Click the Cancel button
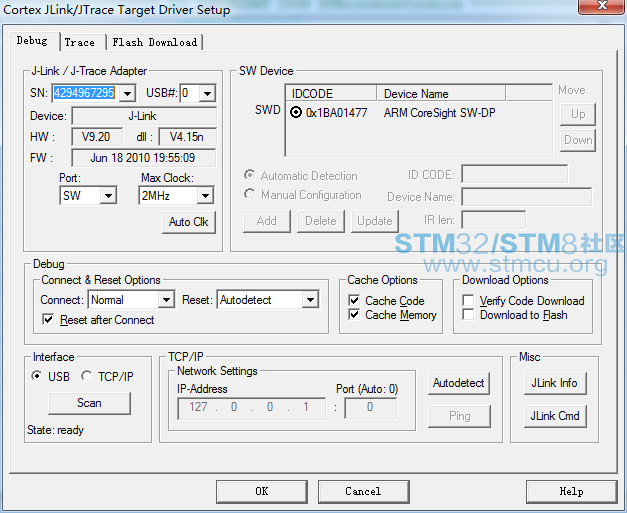 tap(363, 491)
